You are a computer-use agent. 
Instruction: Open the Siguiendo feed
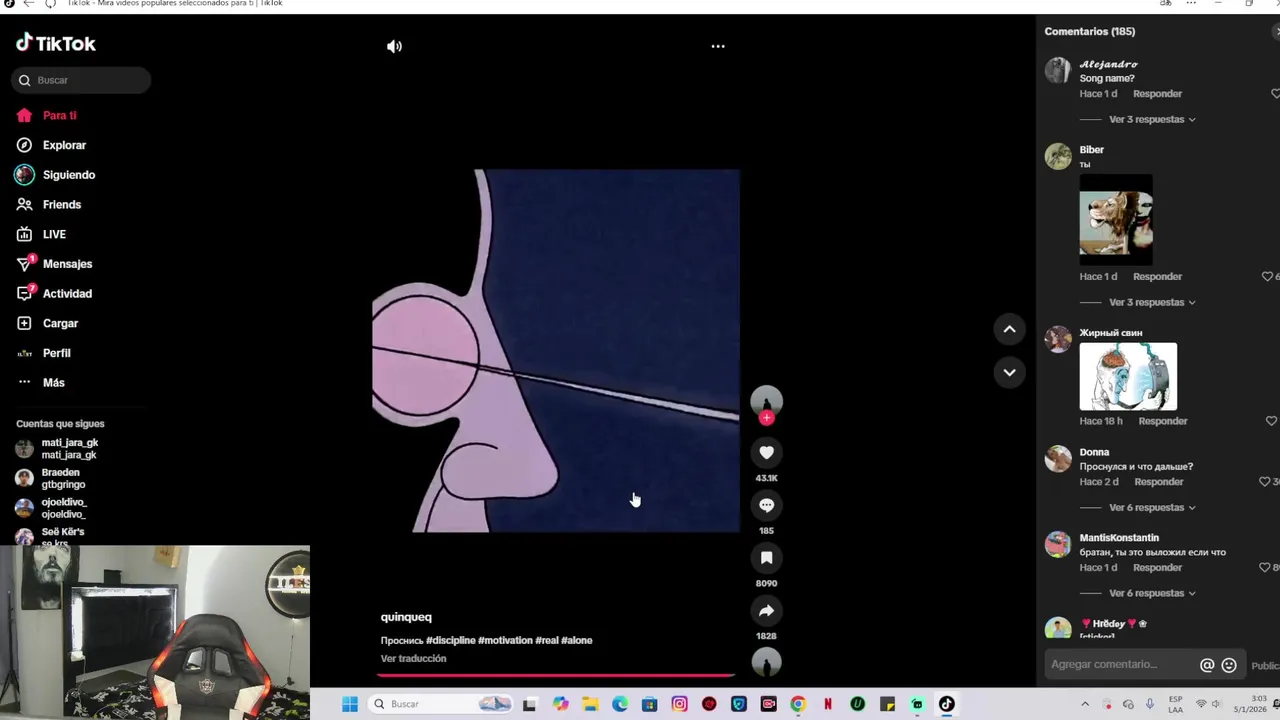55,175
